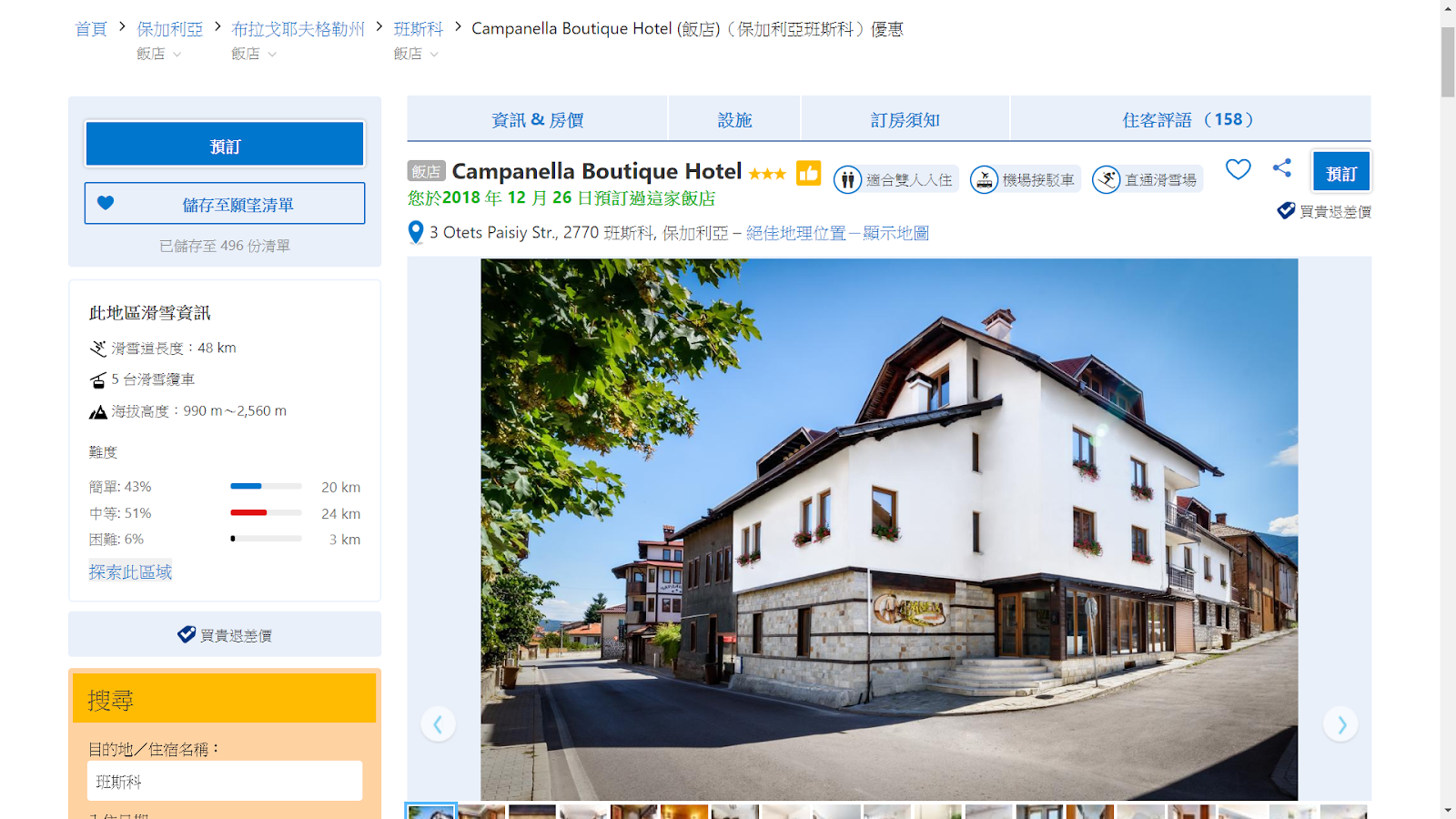The height and width of the screenshot is (819, 1456).
Task: Click the 此地區滑雪資訊 heading
Action: pyautogui.click(x=150, y=313)
